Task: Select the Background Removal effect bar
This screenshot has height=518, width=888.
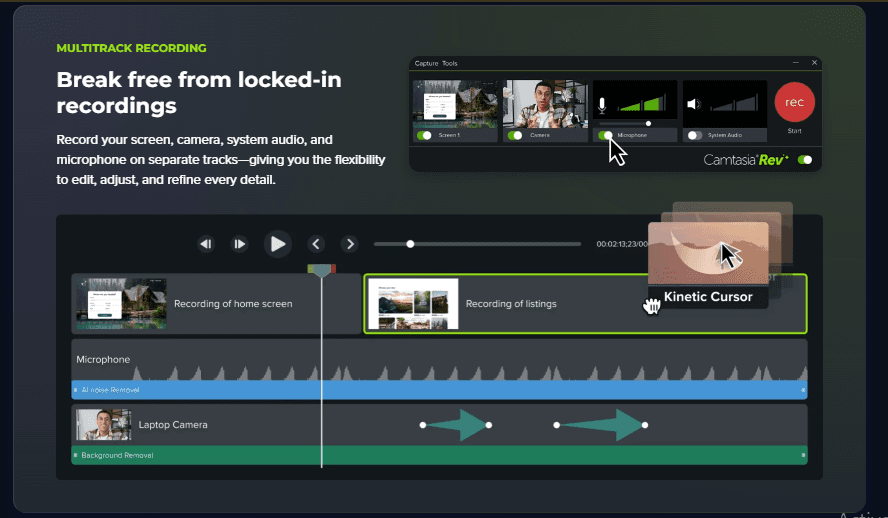Action: point(439,455)
